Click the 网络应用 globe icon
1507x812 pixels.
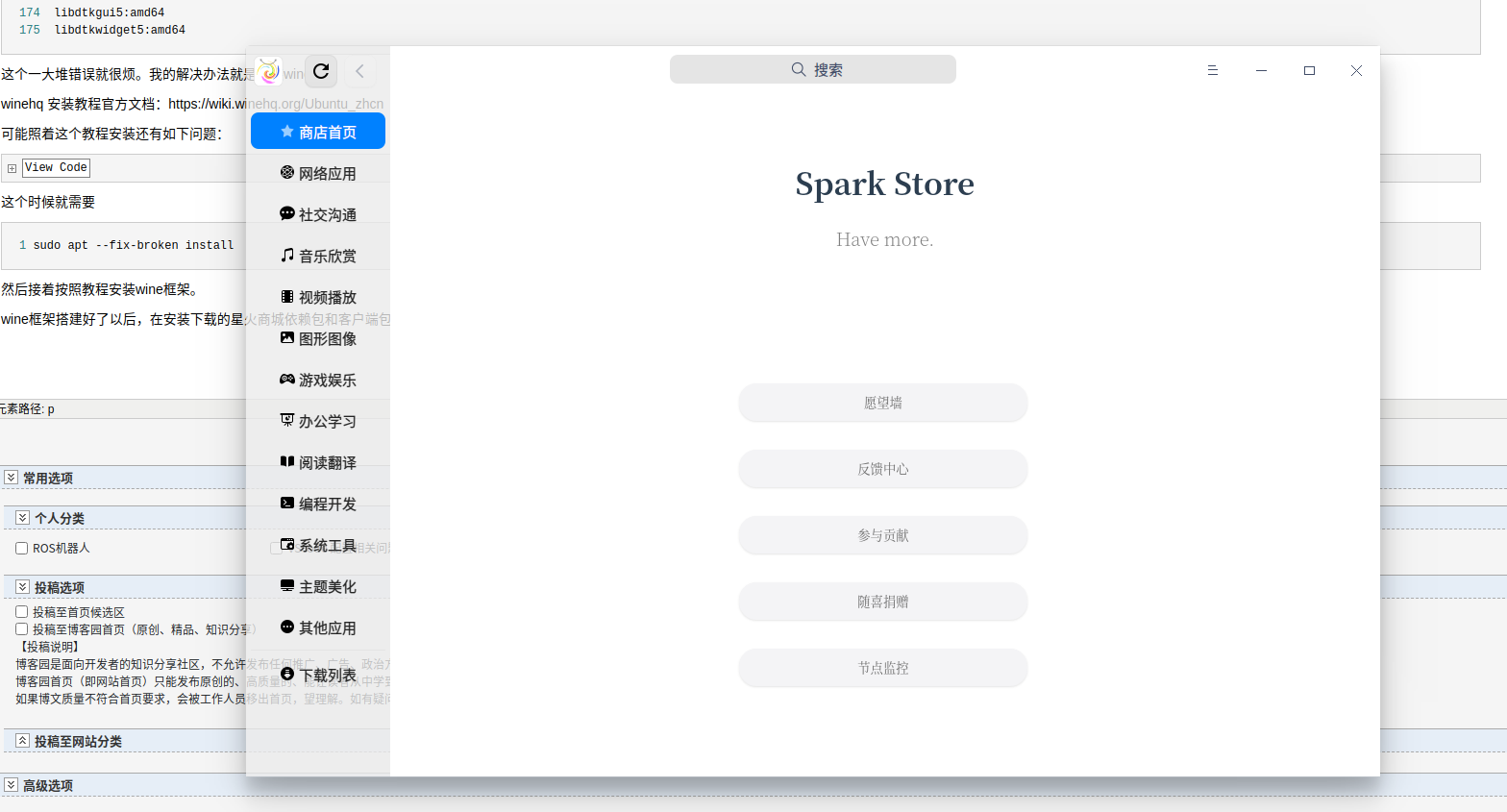(286, 173)
